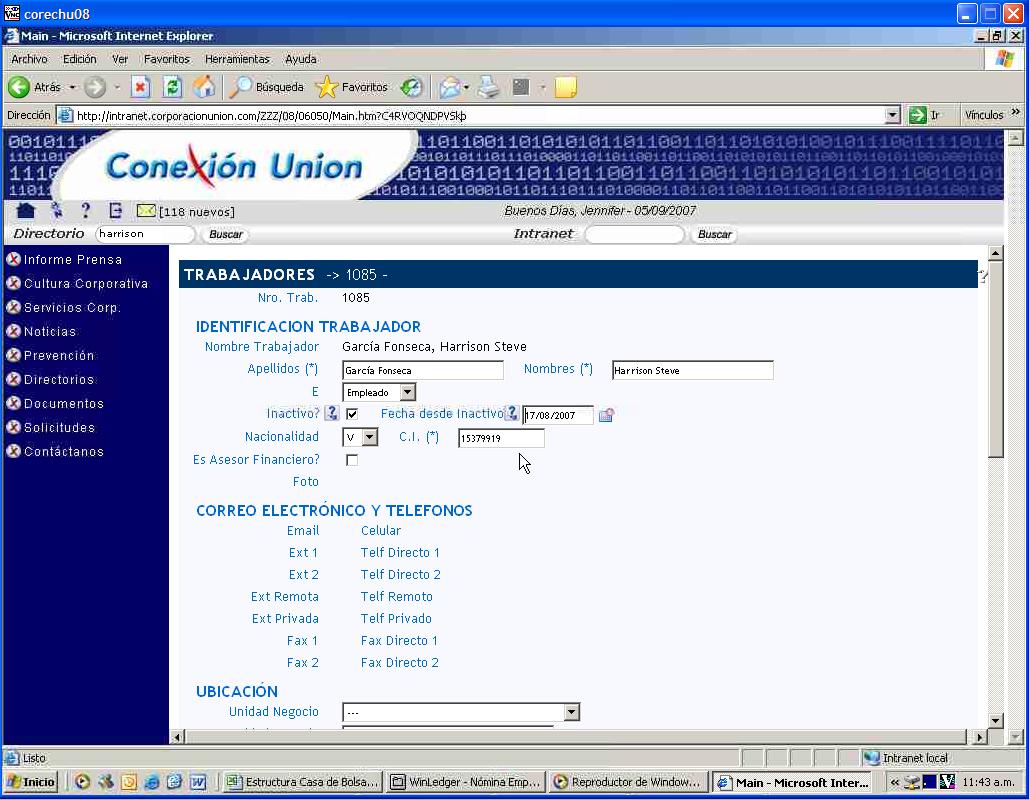This screenshot has height=800, width=1029.
Task: Open the Informe Prensa sidebar link
Action: pos(73,259)
